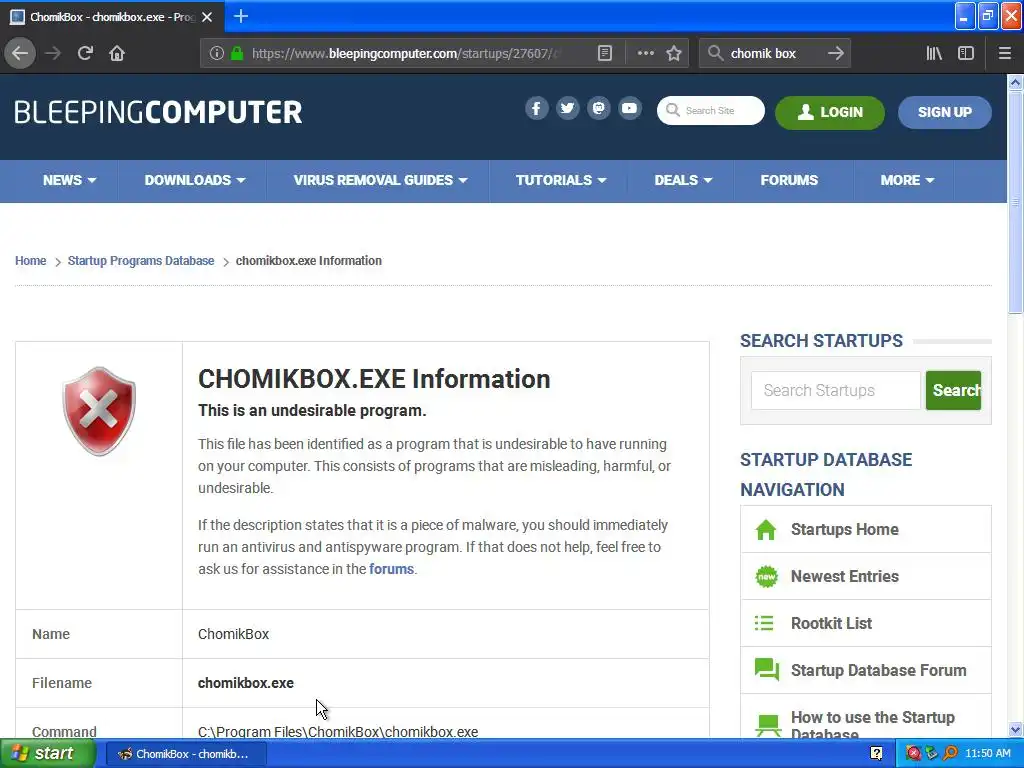Viewport: 1024px width, 768px height.
Task: Click the ChomikBox taskbar window button
Action: (x=185, y=754)
